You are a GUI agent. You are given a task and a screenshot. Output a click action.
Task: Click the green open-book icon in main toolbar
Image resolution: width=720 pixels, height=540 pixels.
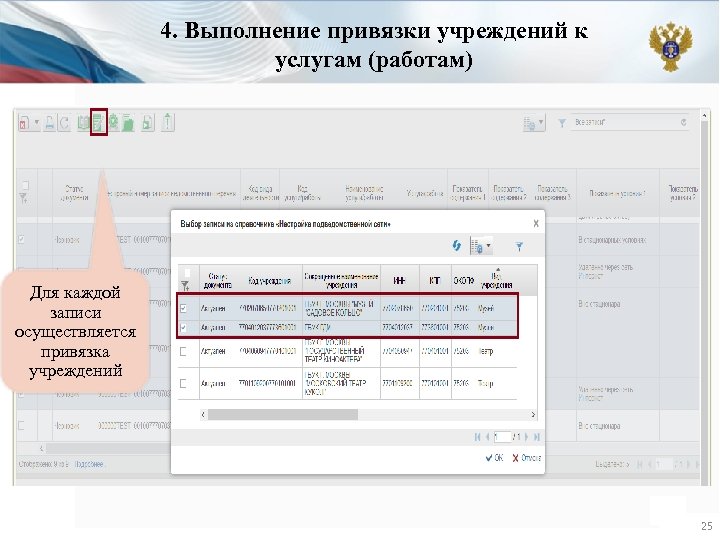(83, 123)
